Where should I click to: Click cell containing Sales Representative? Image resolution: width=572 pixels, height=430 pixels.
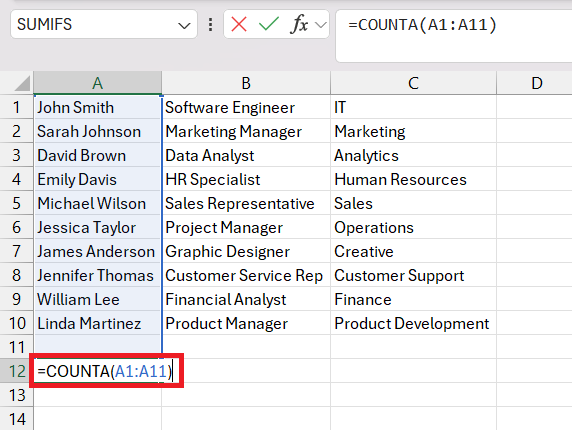(246, 203)
